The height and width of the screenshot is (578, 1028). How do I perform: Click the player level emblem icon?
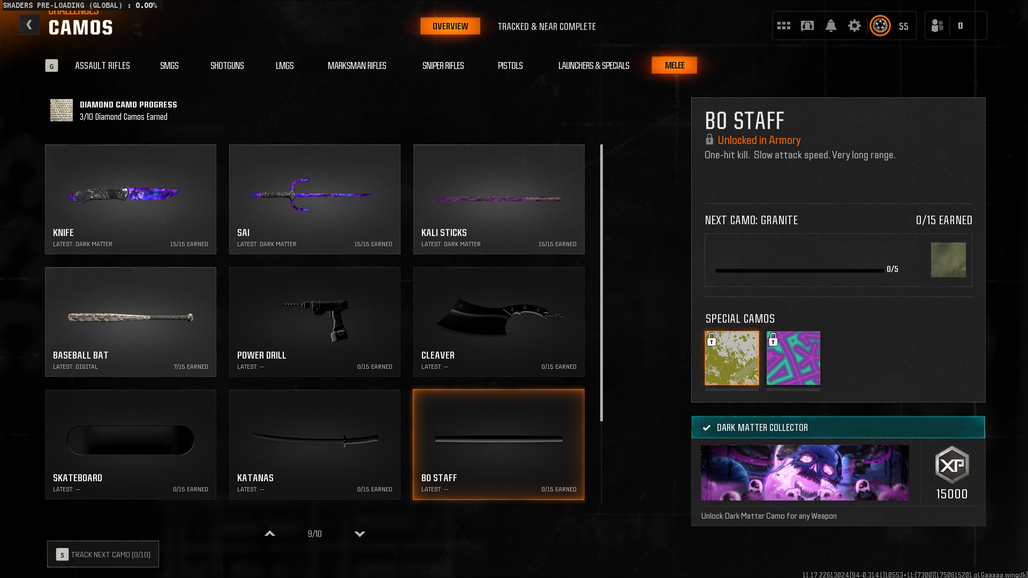pyautogui.click(x=880, y=26)
